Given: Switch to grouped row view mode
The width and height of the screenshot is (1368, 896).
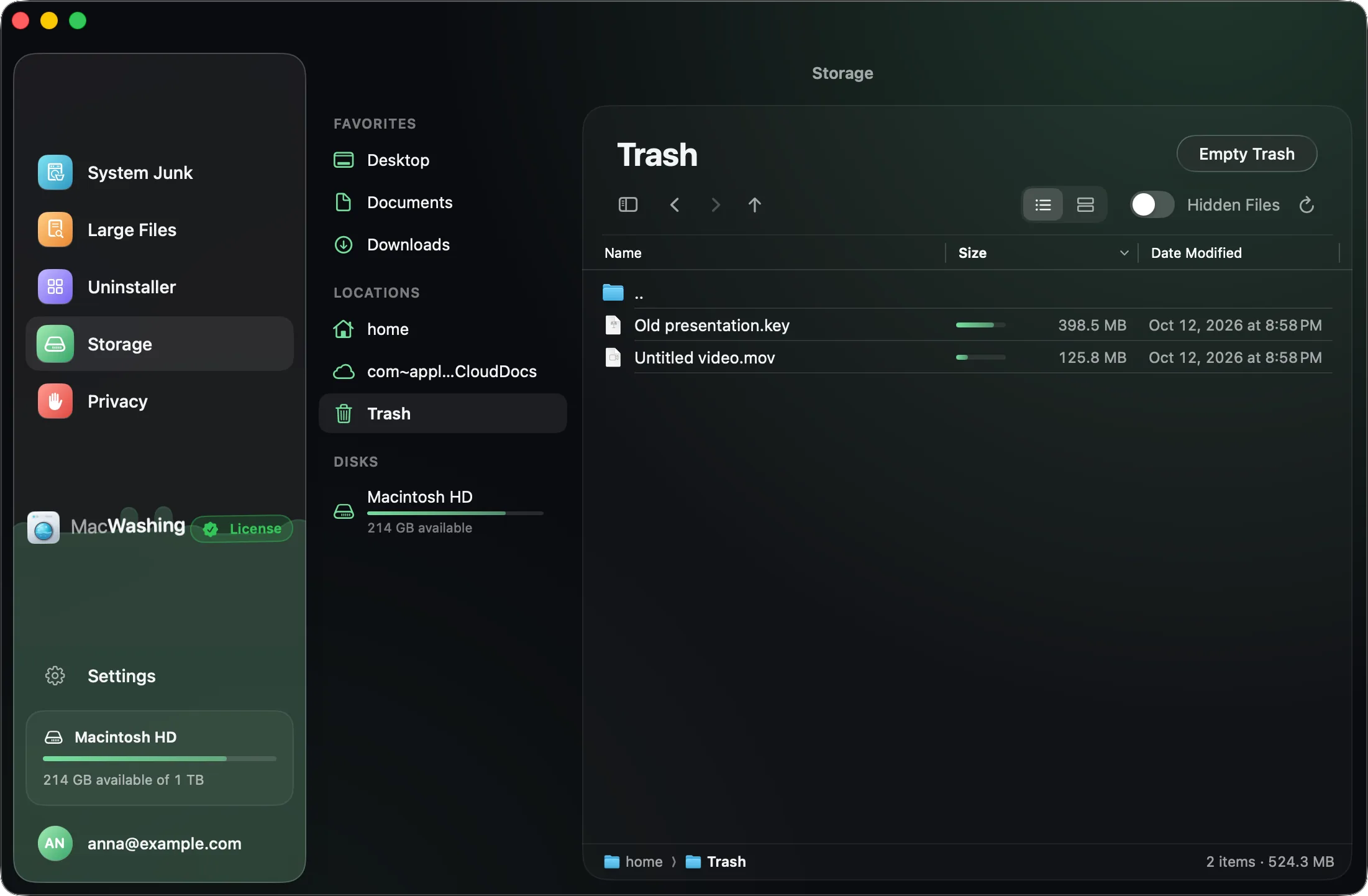Looking at the screenshot, I should point(1085,204).
